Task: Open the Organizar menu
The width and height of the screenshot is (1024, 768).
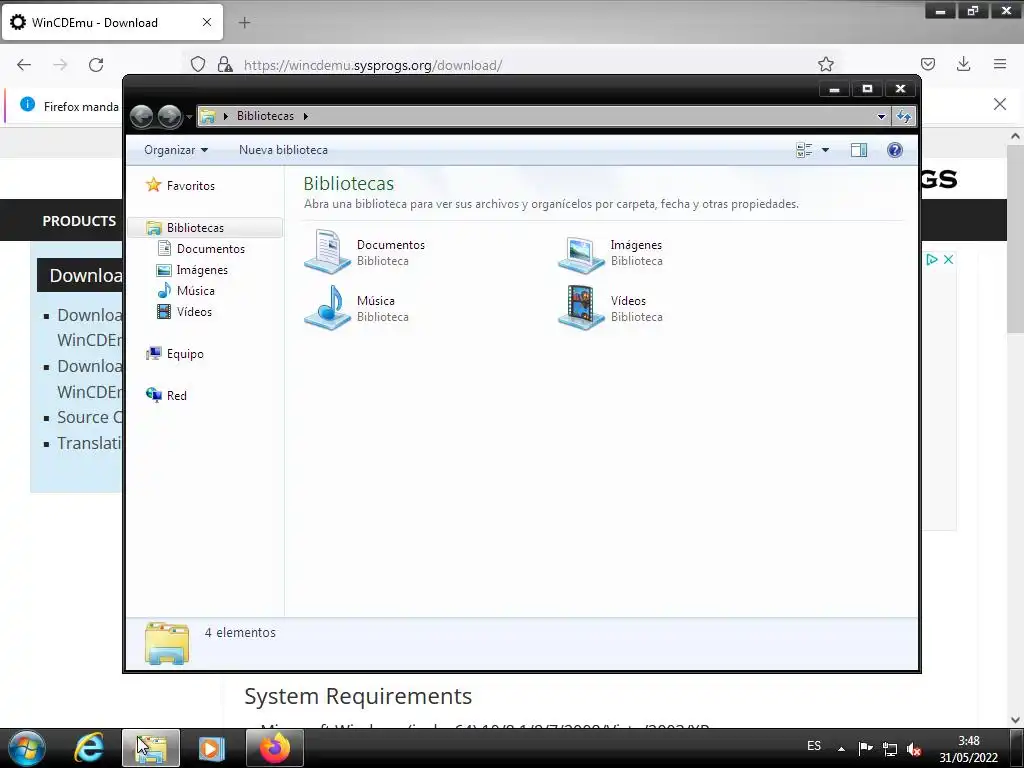Action: (x=176, y=150)
